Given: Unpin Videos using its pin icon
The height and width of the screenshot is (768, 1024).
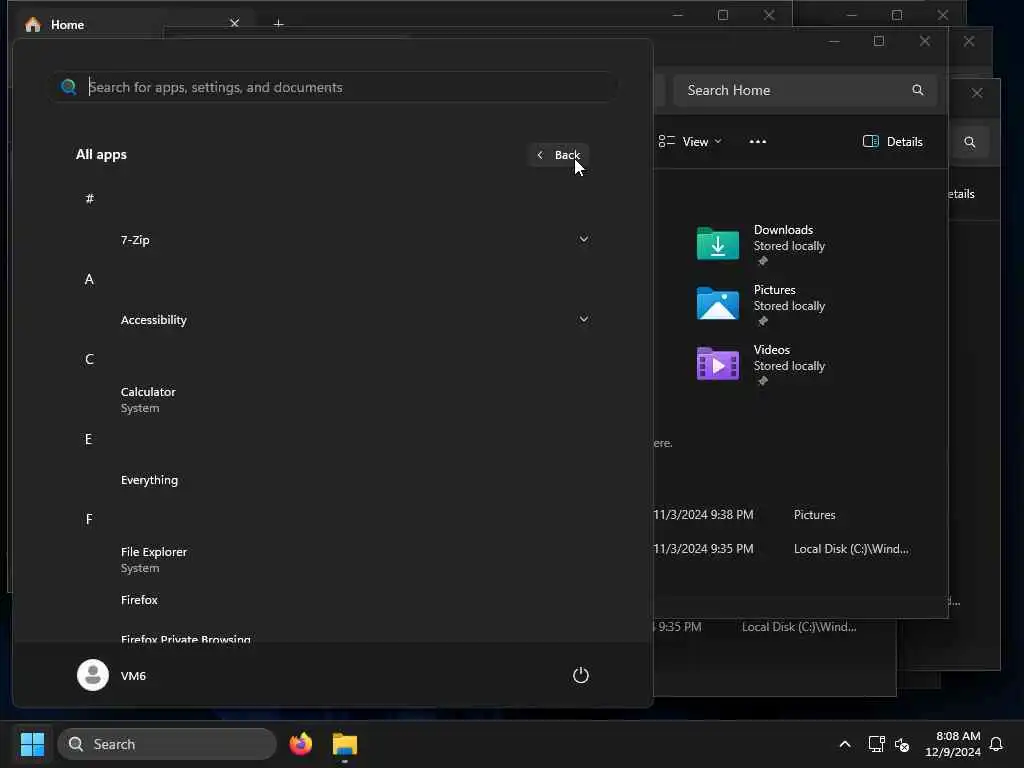Looking at the screenshot, I should pyautogui.click(x=762, y=381).
